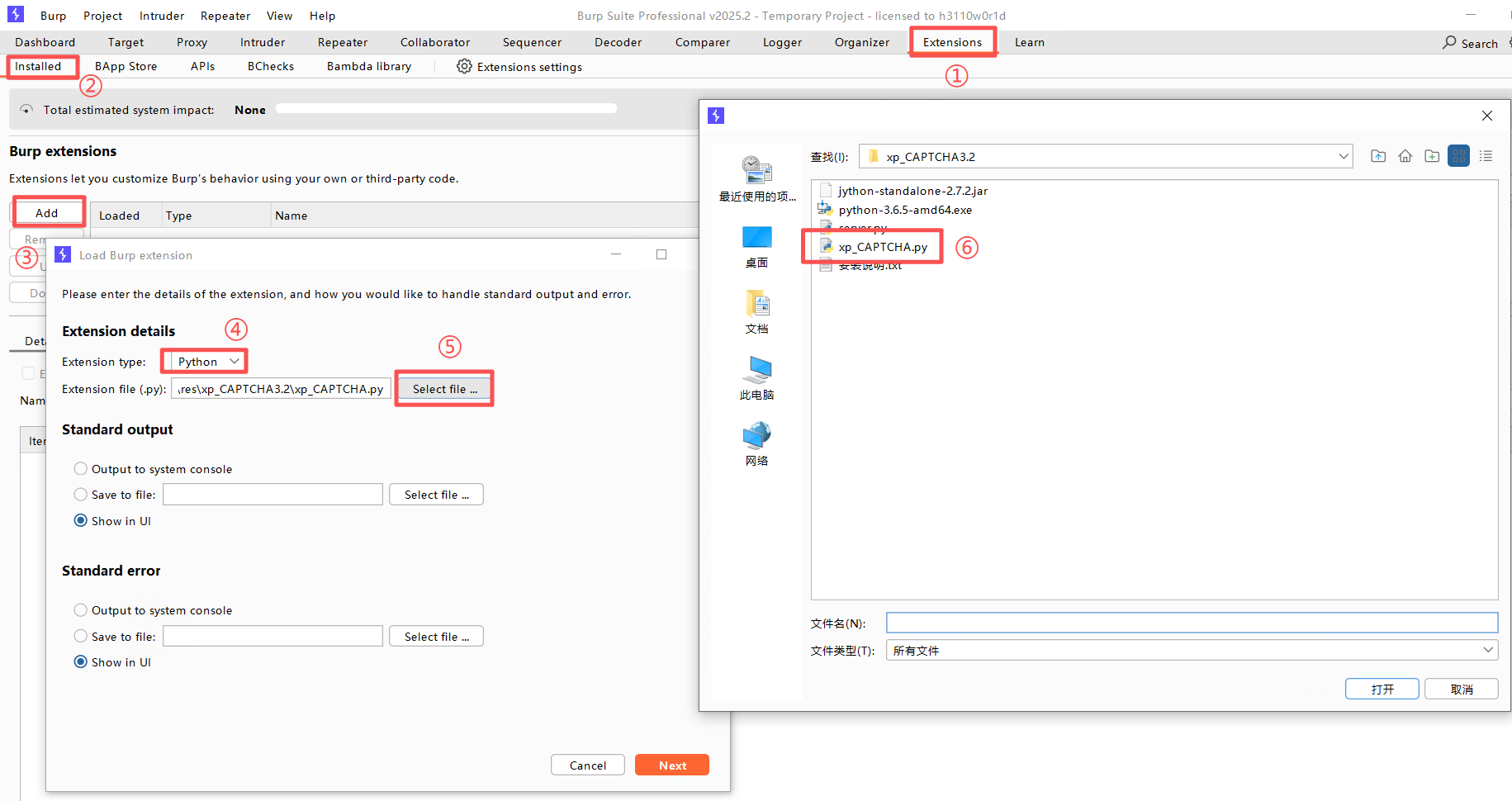Click the Load Burp extension dialog logo
Viewport: 1512px width, 801px height.
[x=63, y=254]
